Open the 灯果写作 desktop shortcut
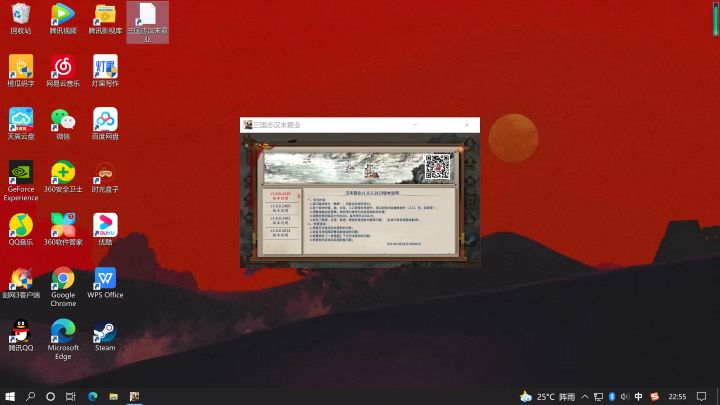Viewport: 720px width, 405px height. [x=105, y=71]
